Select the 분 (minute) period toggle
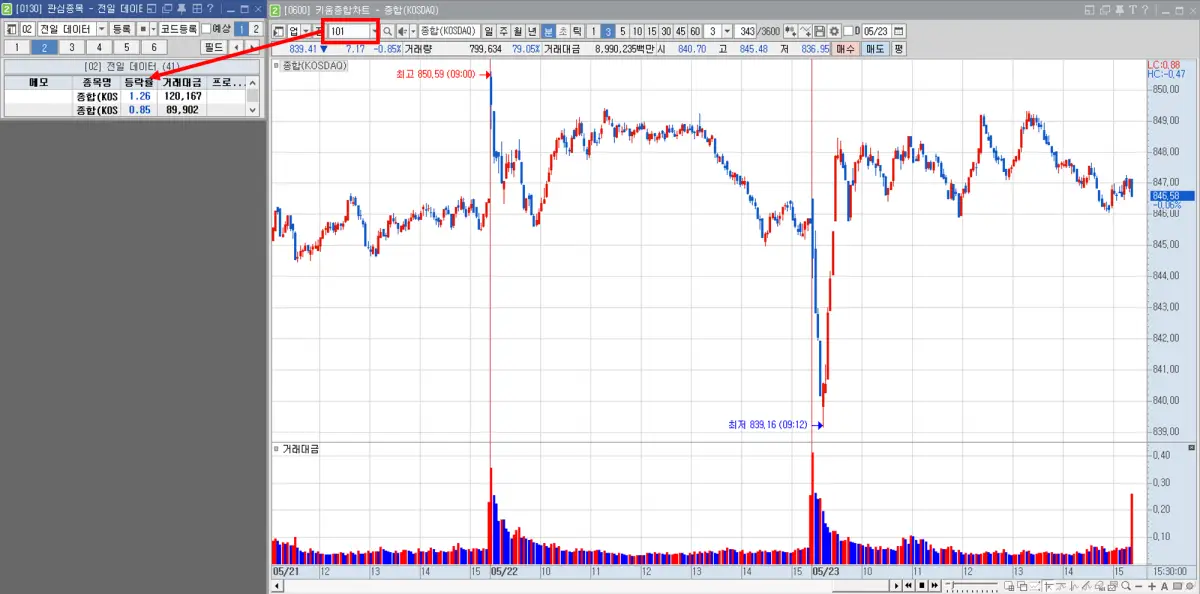 (548, 31)
